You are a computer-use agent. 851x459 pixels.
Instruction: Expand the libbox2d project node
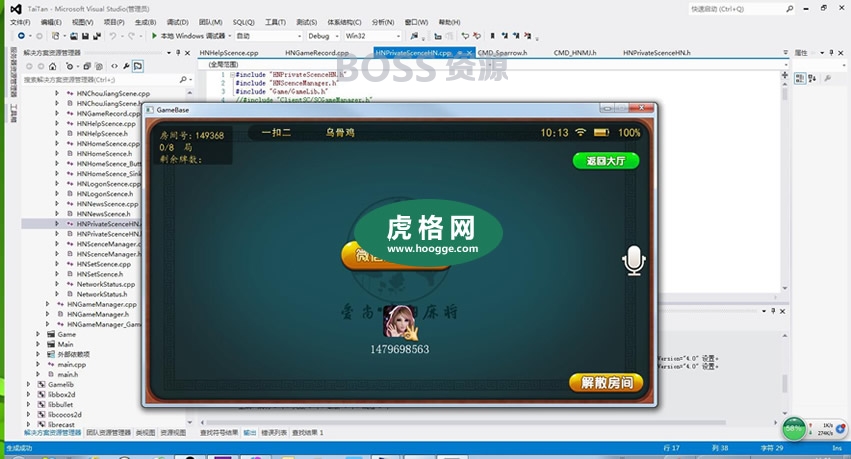[28, 394]
